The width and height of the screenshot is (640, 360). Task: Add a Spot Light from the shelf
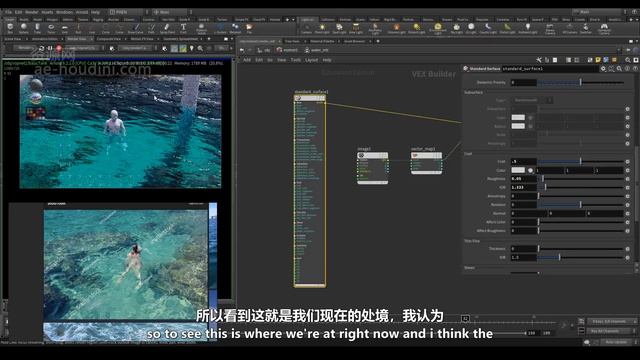click(339, 28)
